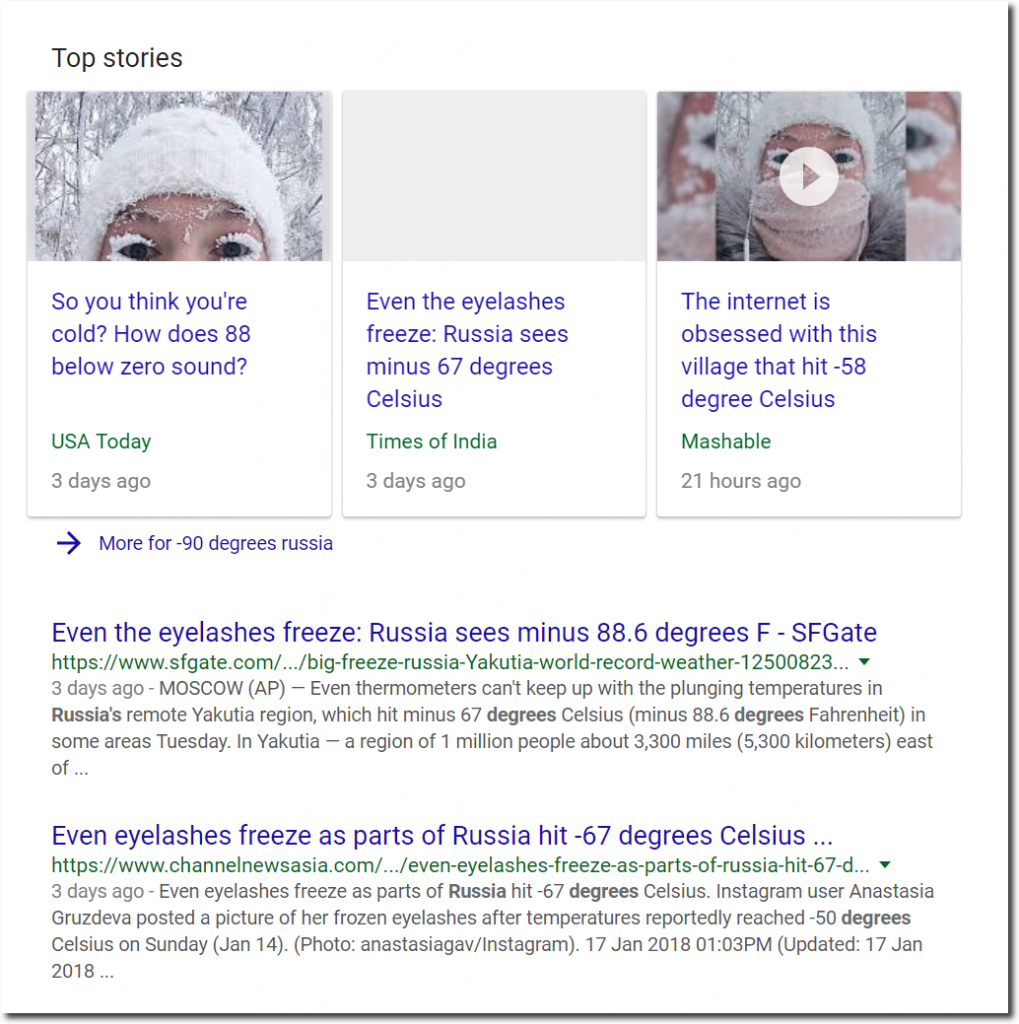The image size is (1019, 1024).
Task: Click the 'Top stories' heading
Action: pyautogui.click(x=117, y=58)
